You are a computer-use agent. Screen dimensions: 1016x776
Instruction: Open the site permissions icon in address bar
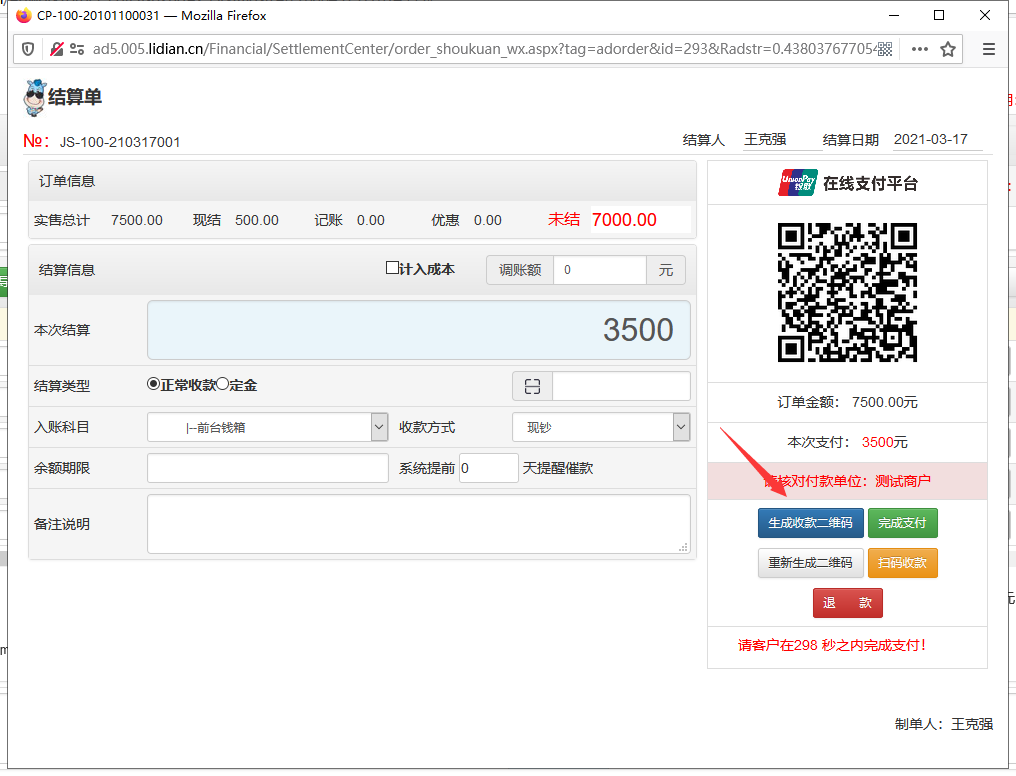tap(77, 49)
